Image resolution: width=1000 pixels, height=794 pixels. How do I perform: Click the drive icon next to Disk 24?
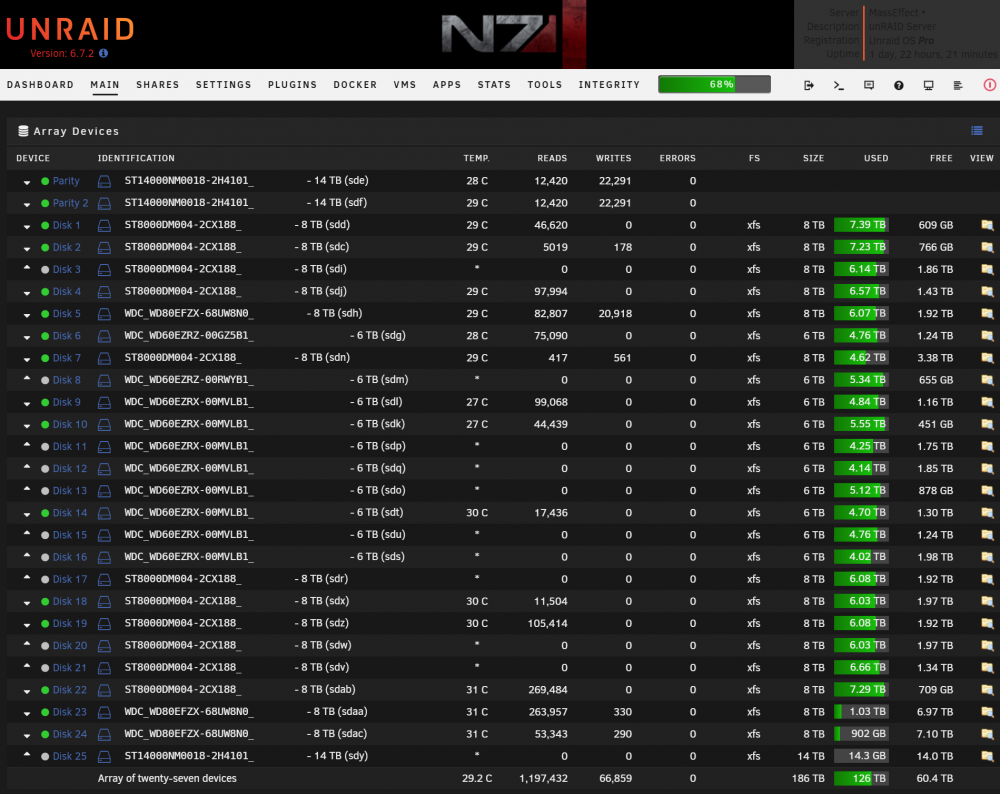point(105,735)
